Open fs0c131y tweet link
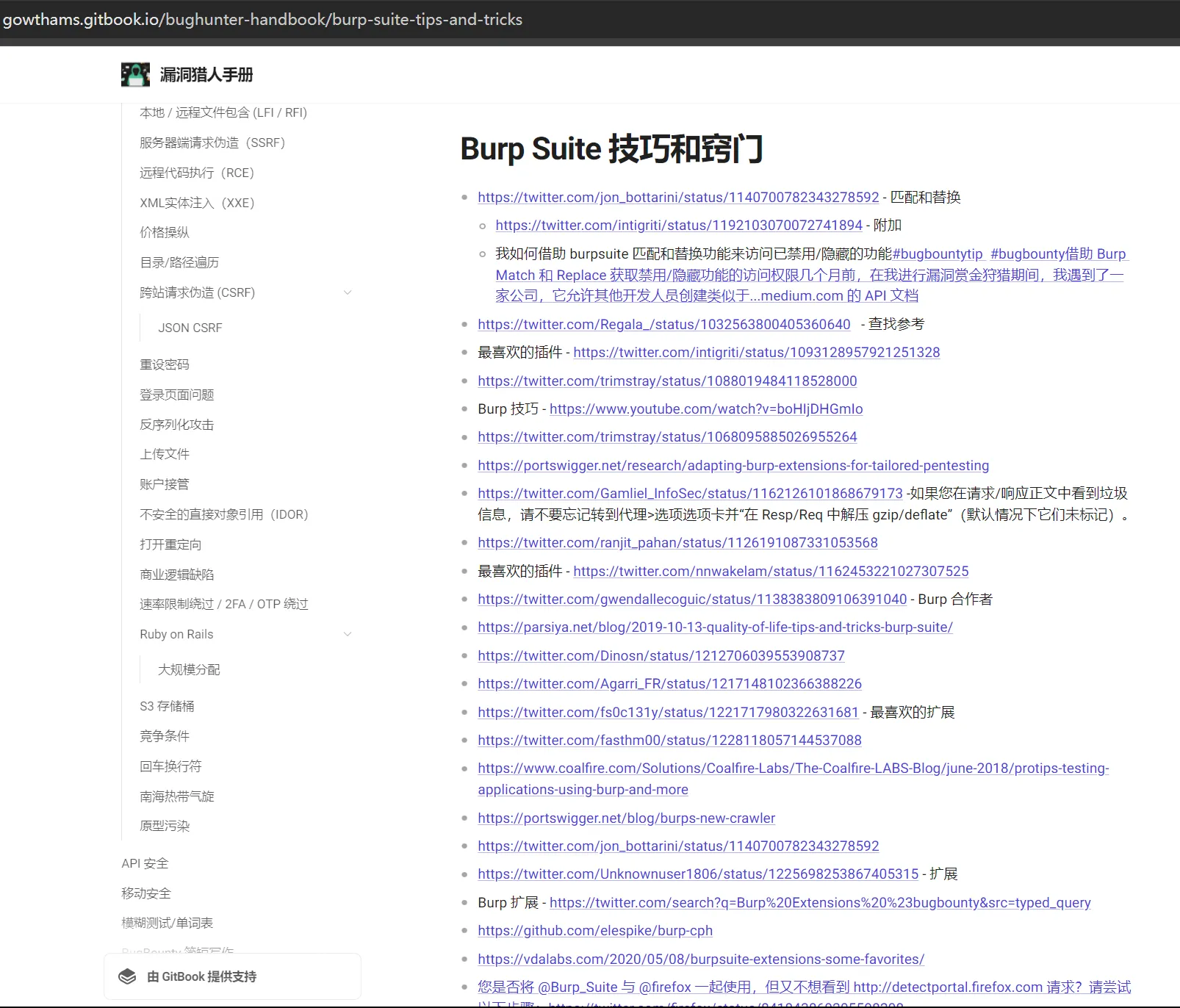This screenshot has height=1008, width=1180. click(668, 712)
